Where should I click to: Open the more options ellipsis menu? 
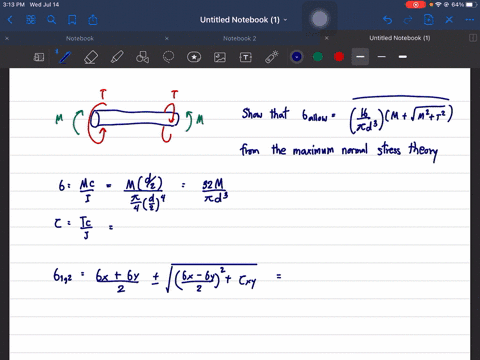[470, 20]
